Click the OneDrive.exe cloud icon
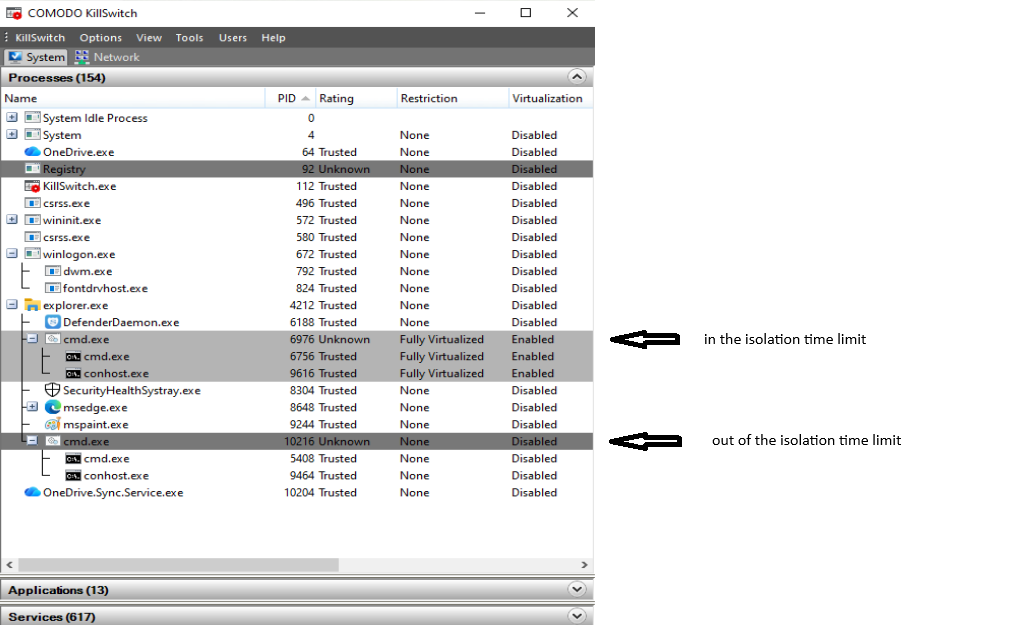This screenshot has height=625, width=1020. [x=33, y=152]
